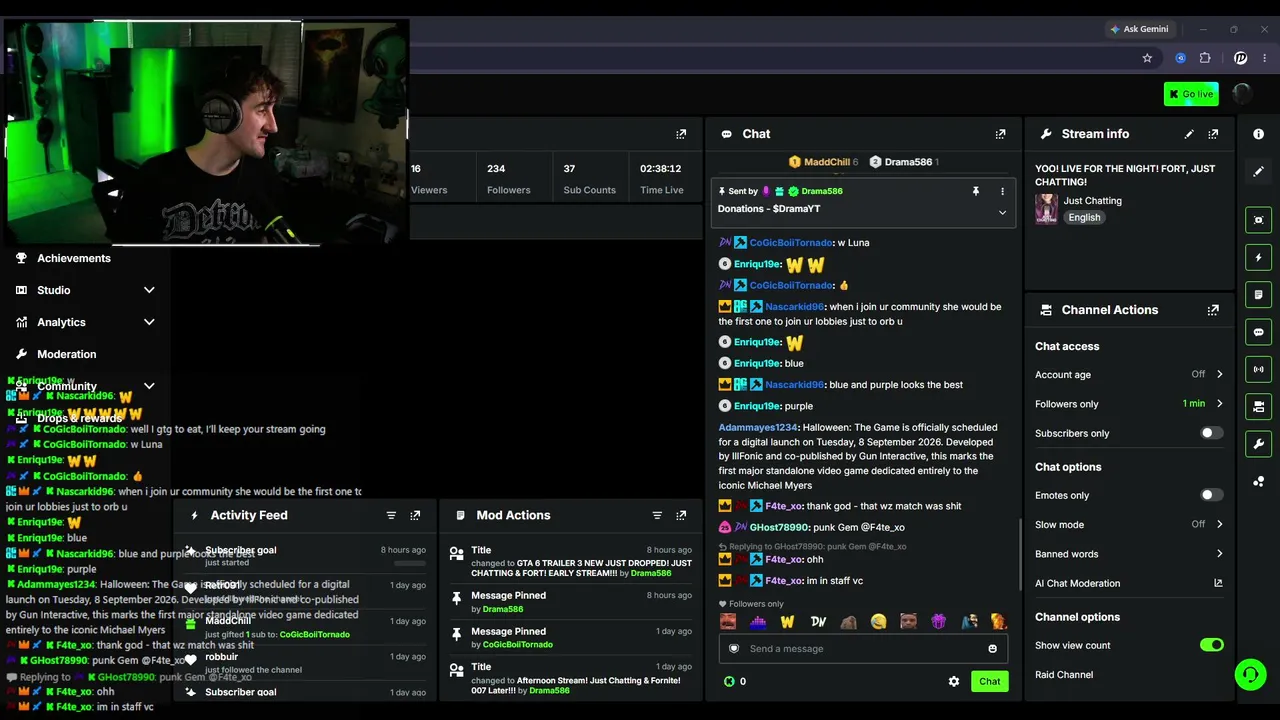The width and height of the screenshot is (1280, 720).
Task: Open the browser Extensions puzzle icon
Action: pos(1205,58)
